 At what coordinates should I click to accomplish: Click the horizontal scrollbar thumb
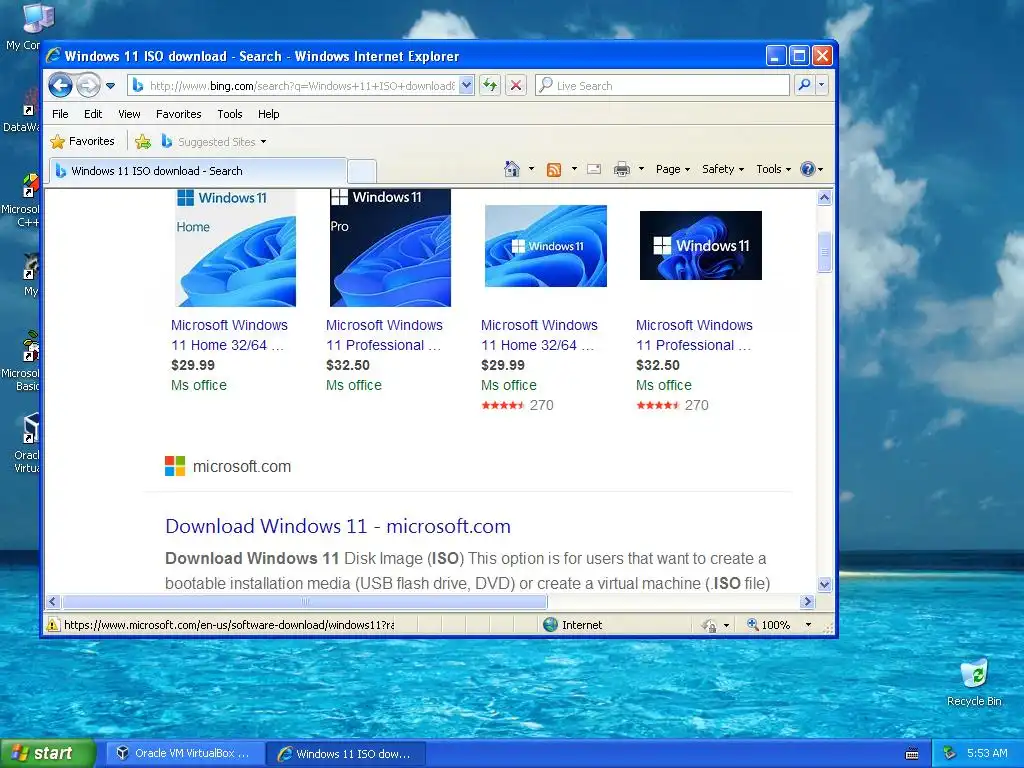coord(305,601)
